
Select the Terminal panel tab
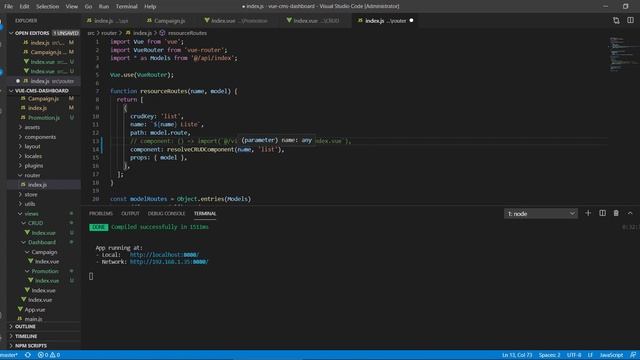205,213
